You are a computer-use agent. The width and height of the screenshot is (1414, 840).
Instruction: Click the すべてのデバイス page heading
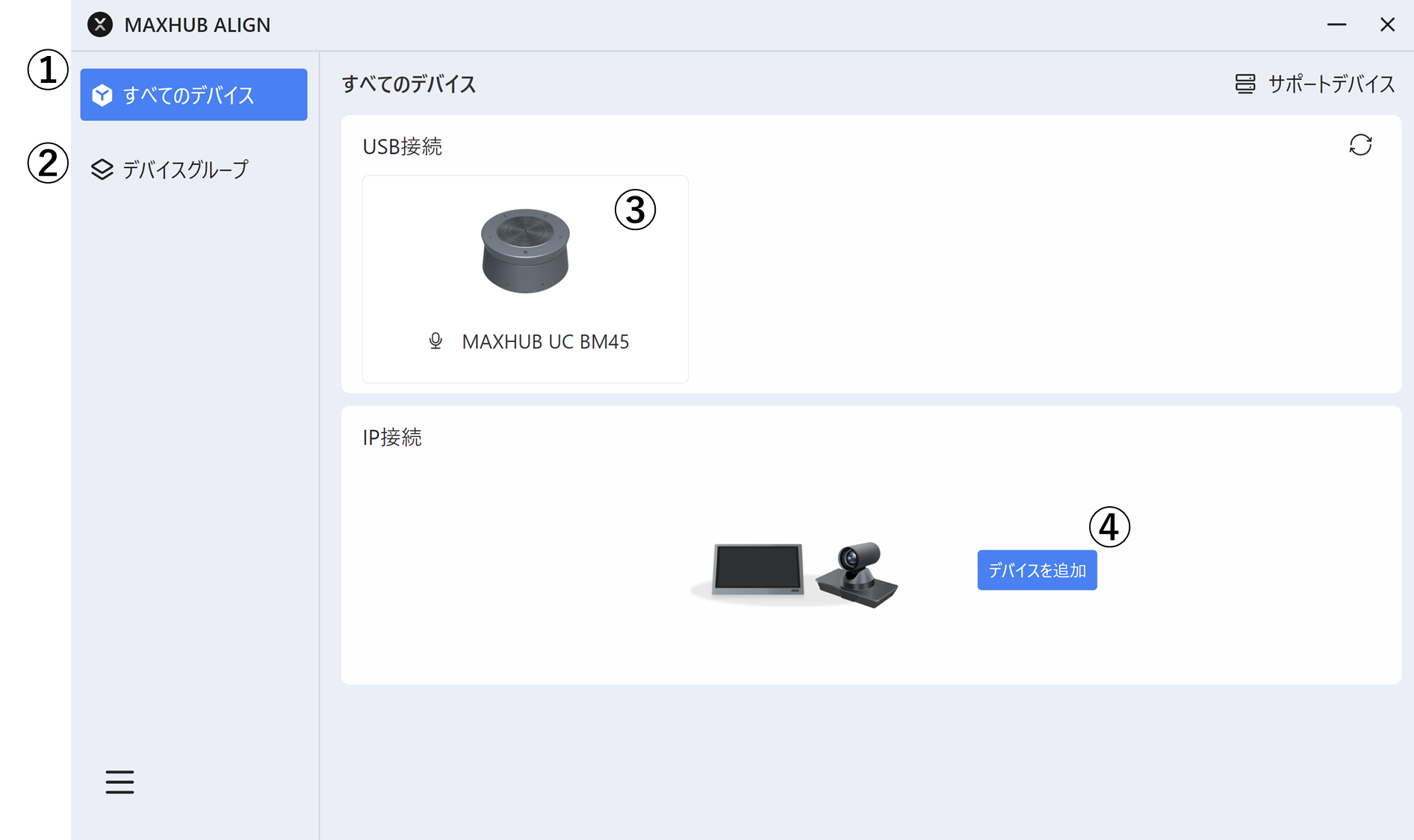tap(409, 84)
